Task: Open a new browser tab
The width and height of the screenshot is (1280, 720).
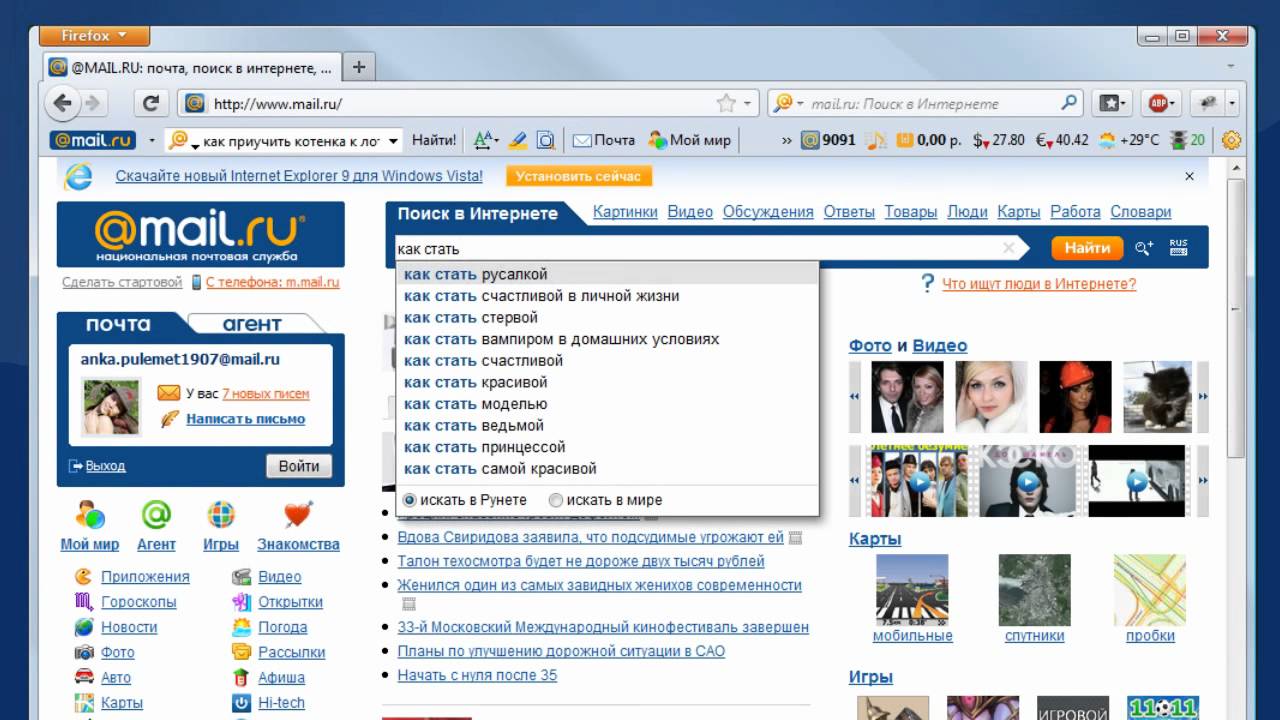Action: tap(358, 67)
